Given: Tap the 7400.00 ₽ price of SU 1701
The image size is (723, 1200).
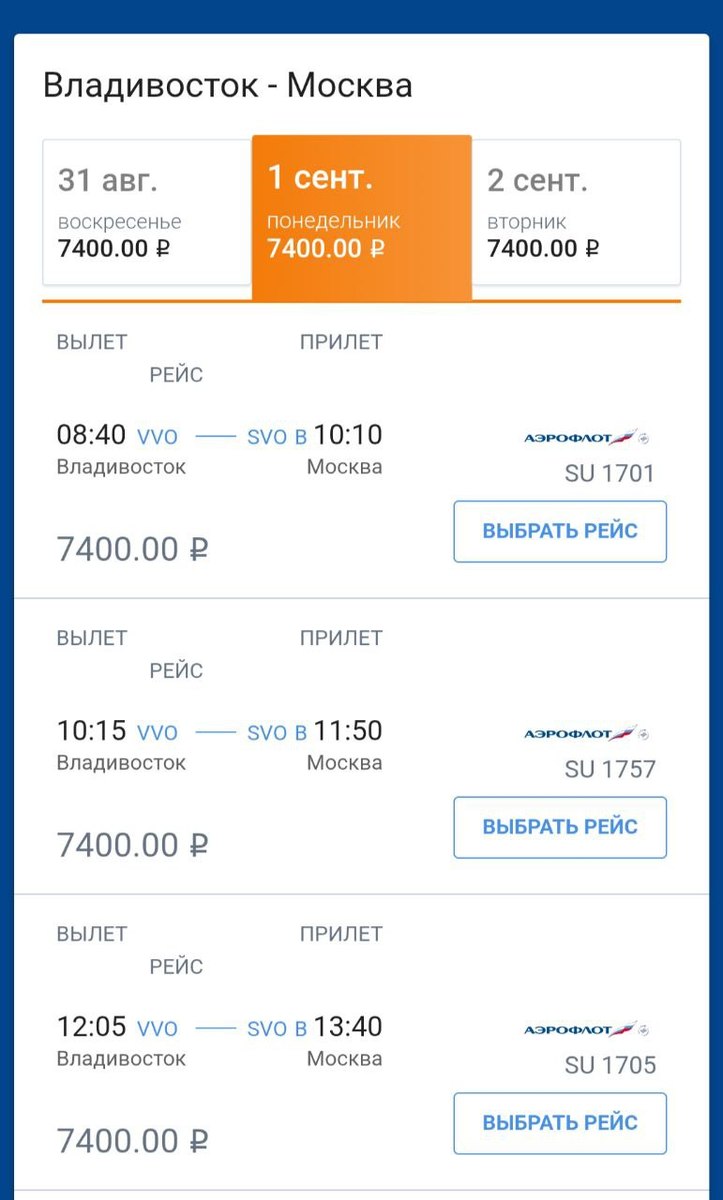Looking at the screenshot, I should (132, 549).
